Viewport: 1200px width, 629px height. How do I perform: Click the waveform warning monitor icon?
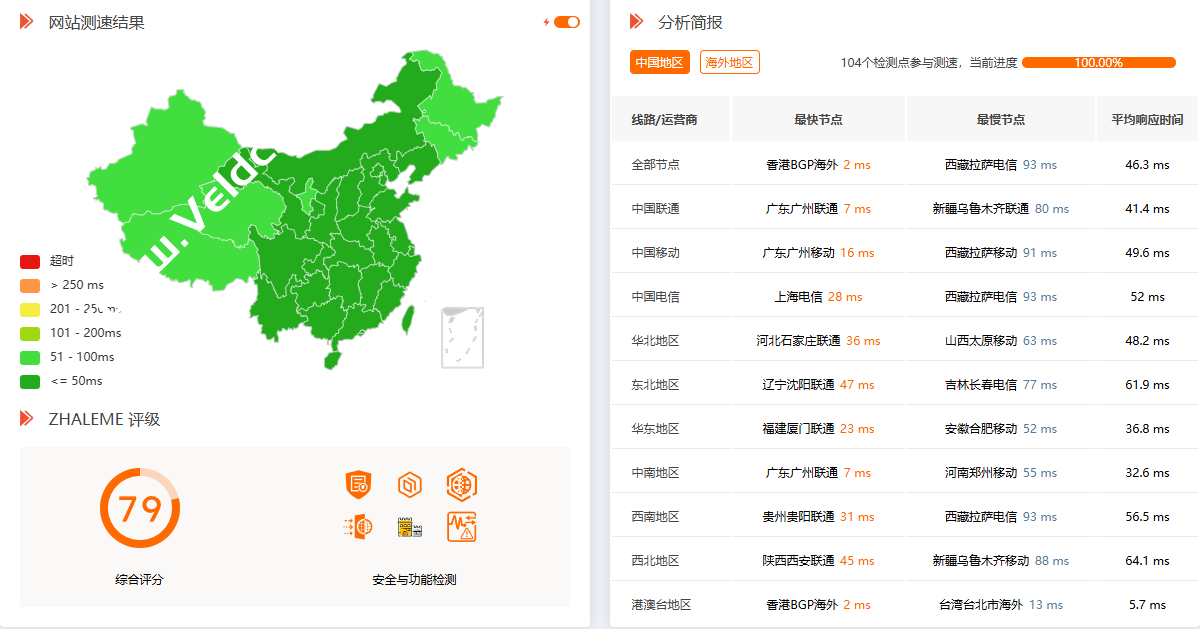pos(461,526)
